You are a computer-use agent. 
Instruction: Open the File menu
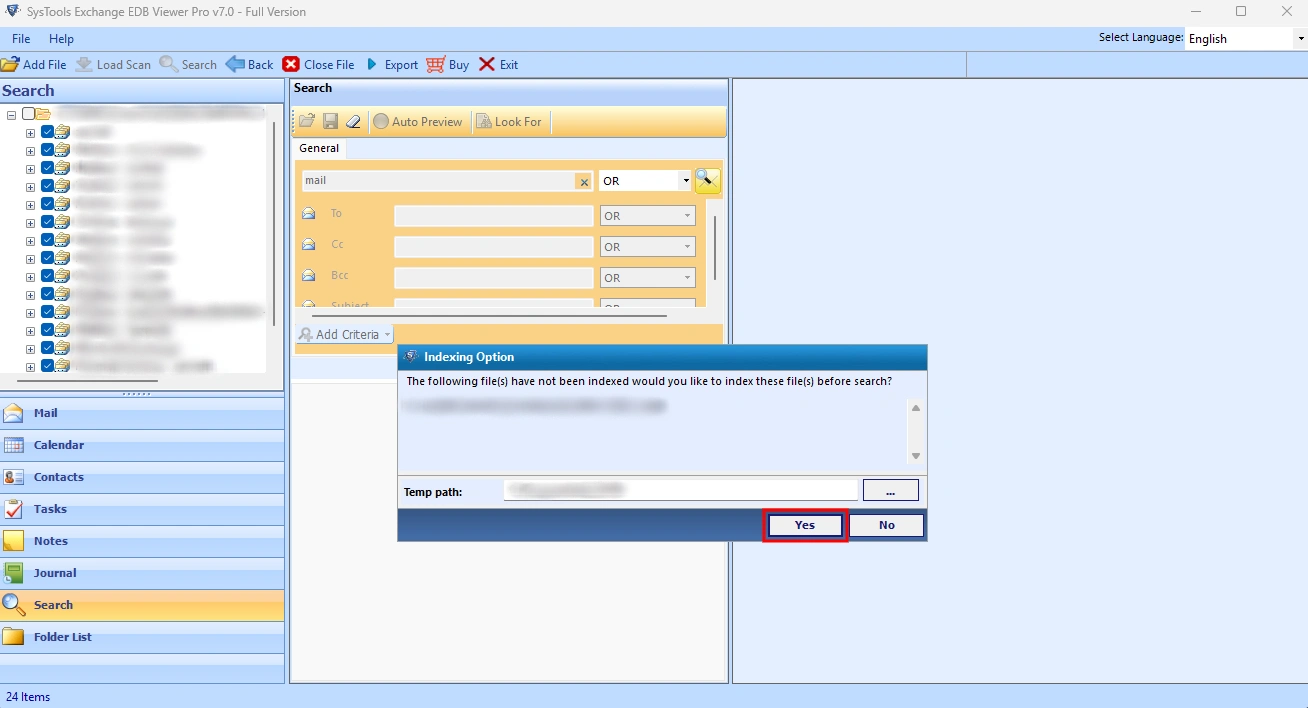(21, 38)
